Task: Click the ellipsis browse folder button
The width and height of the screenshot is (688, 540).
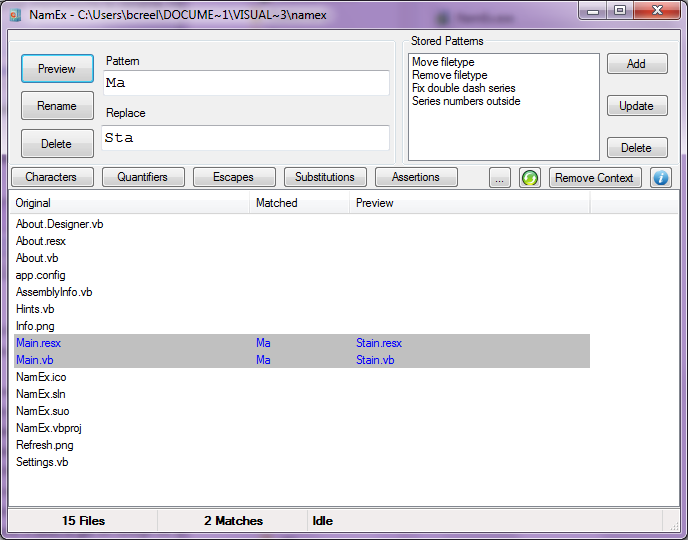Action: coord(500,178)
